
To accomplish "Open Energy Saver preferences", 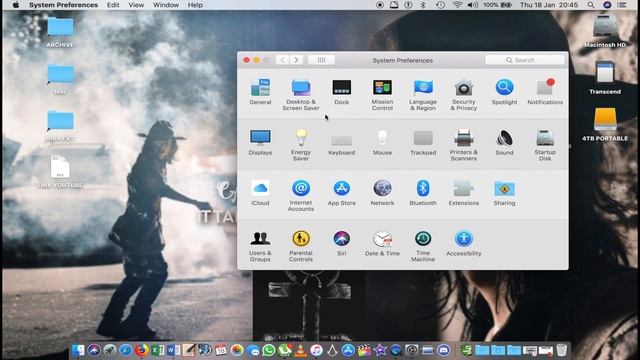I will (301, 145).
